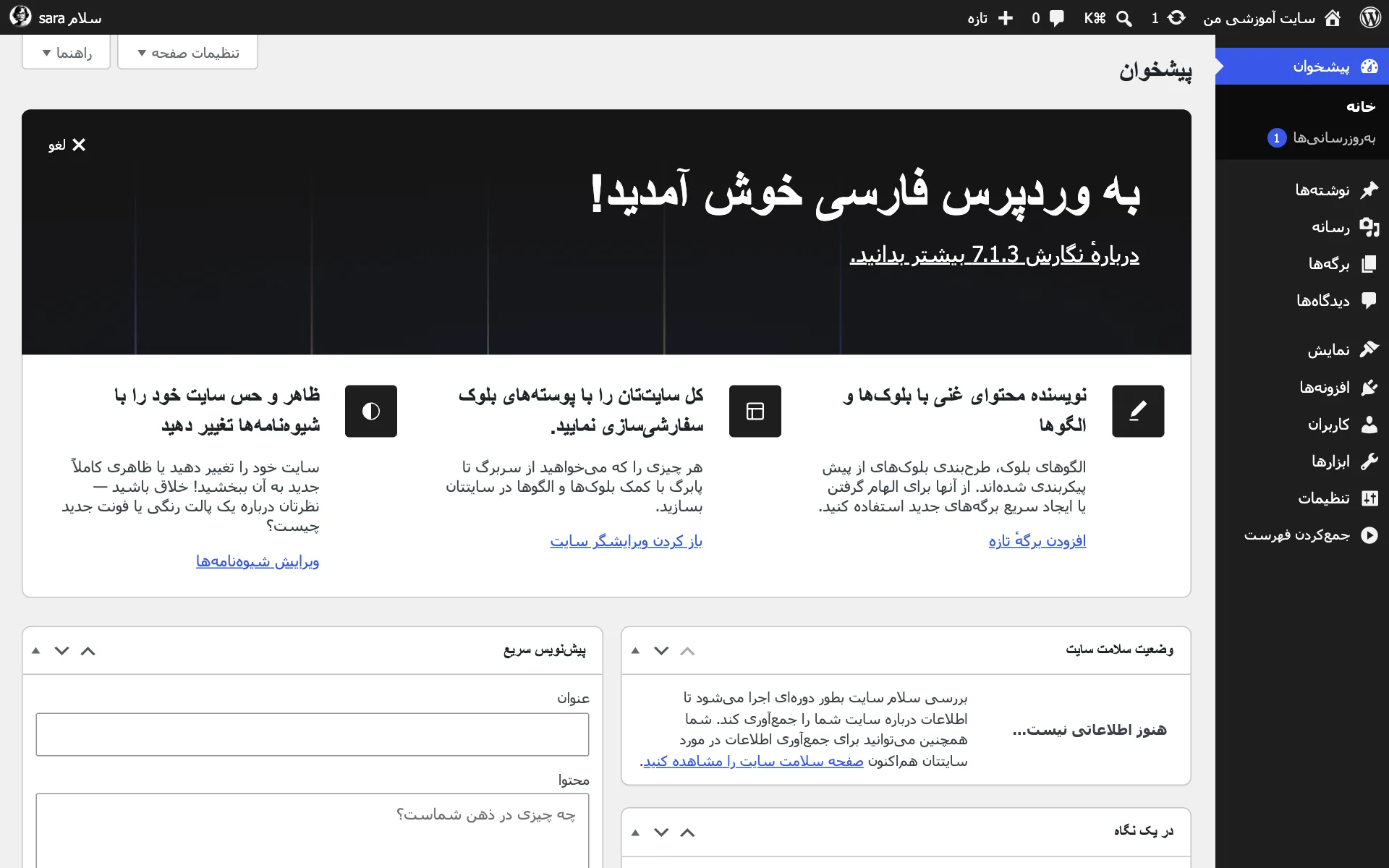Image resolution: width=1389 pixels, height=868 pixels.
Task: Click the pencil block editor icon
Action: (1138, 411)
